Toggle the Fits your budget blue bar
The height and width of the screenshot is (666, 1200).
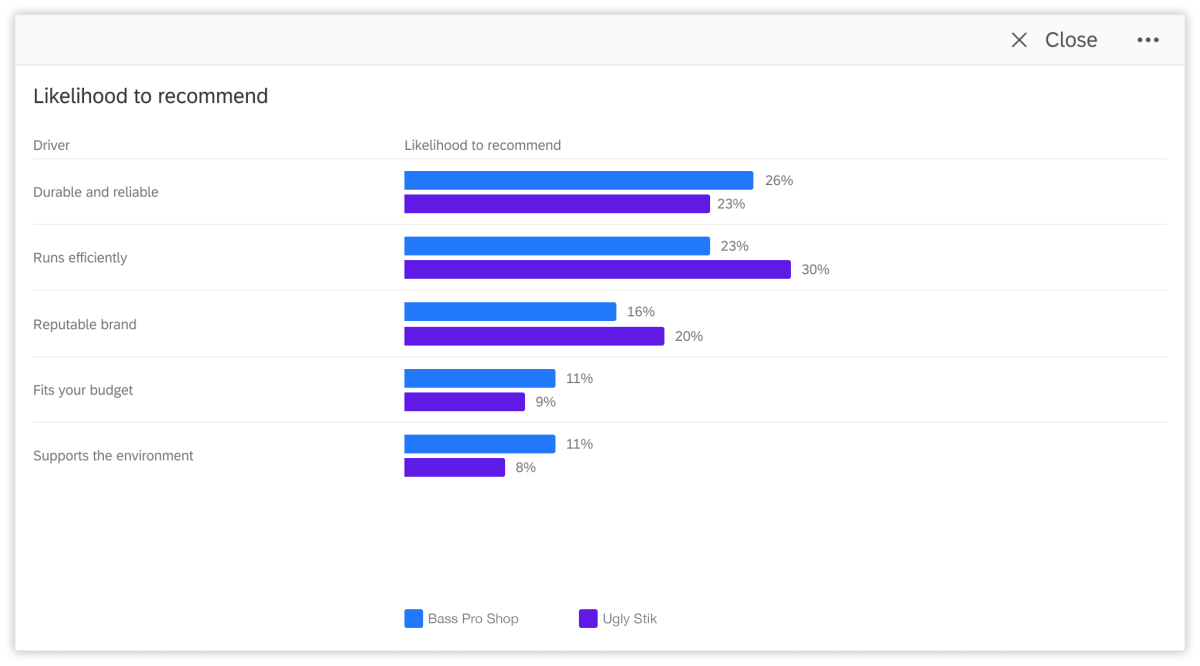(479, 378)
